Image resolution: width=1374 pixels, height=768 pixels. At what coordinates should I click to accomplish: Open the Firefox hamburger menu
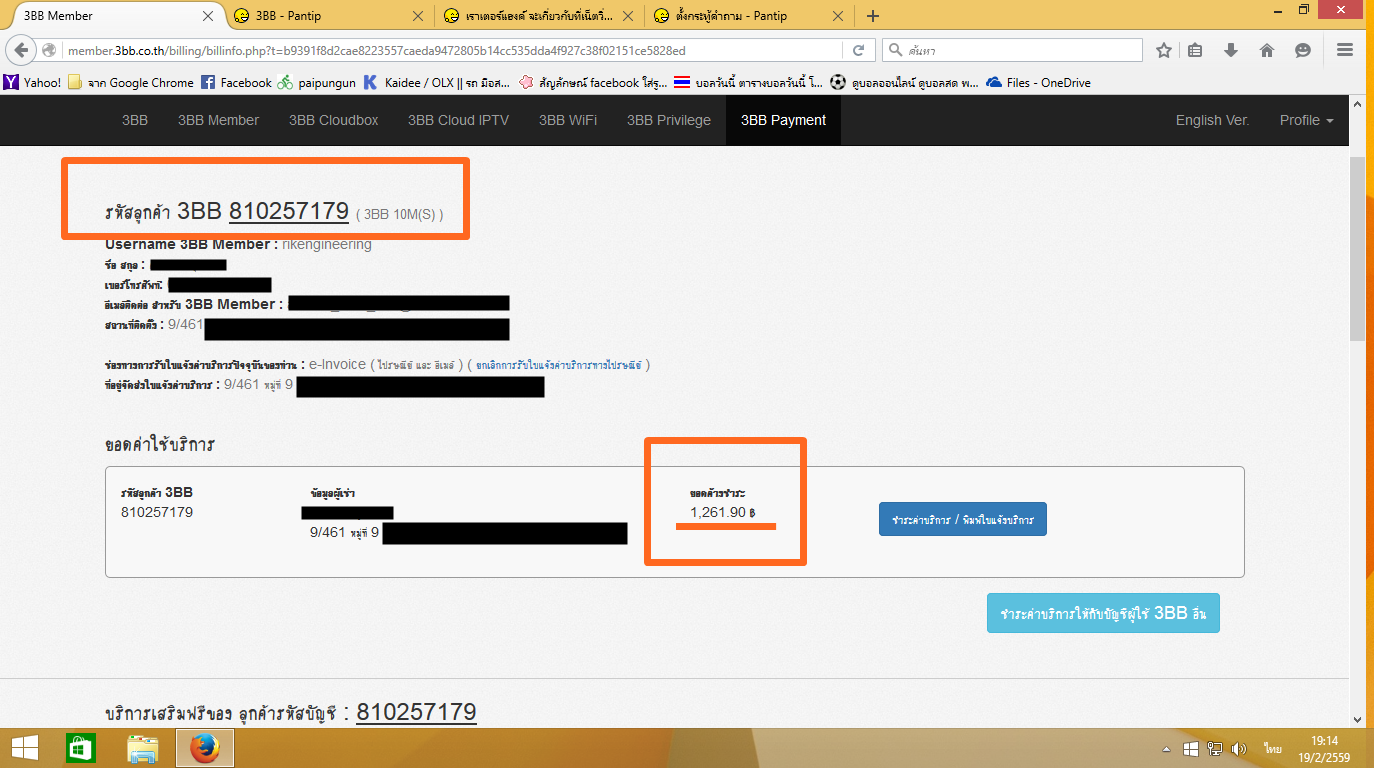click(x=1345, y=50)
